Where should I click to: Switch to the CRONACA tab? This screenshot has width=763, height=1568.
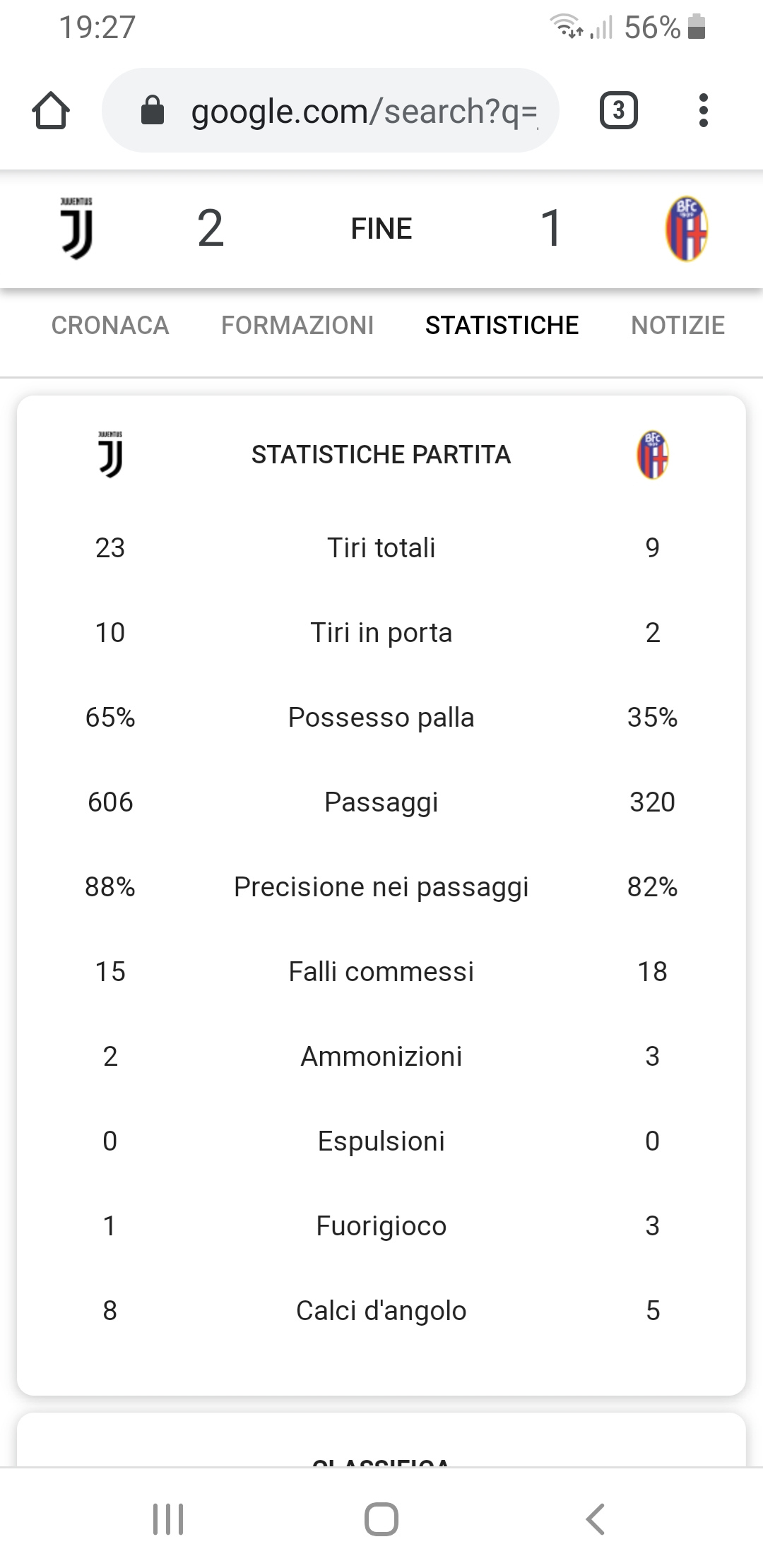(110, 326)
